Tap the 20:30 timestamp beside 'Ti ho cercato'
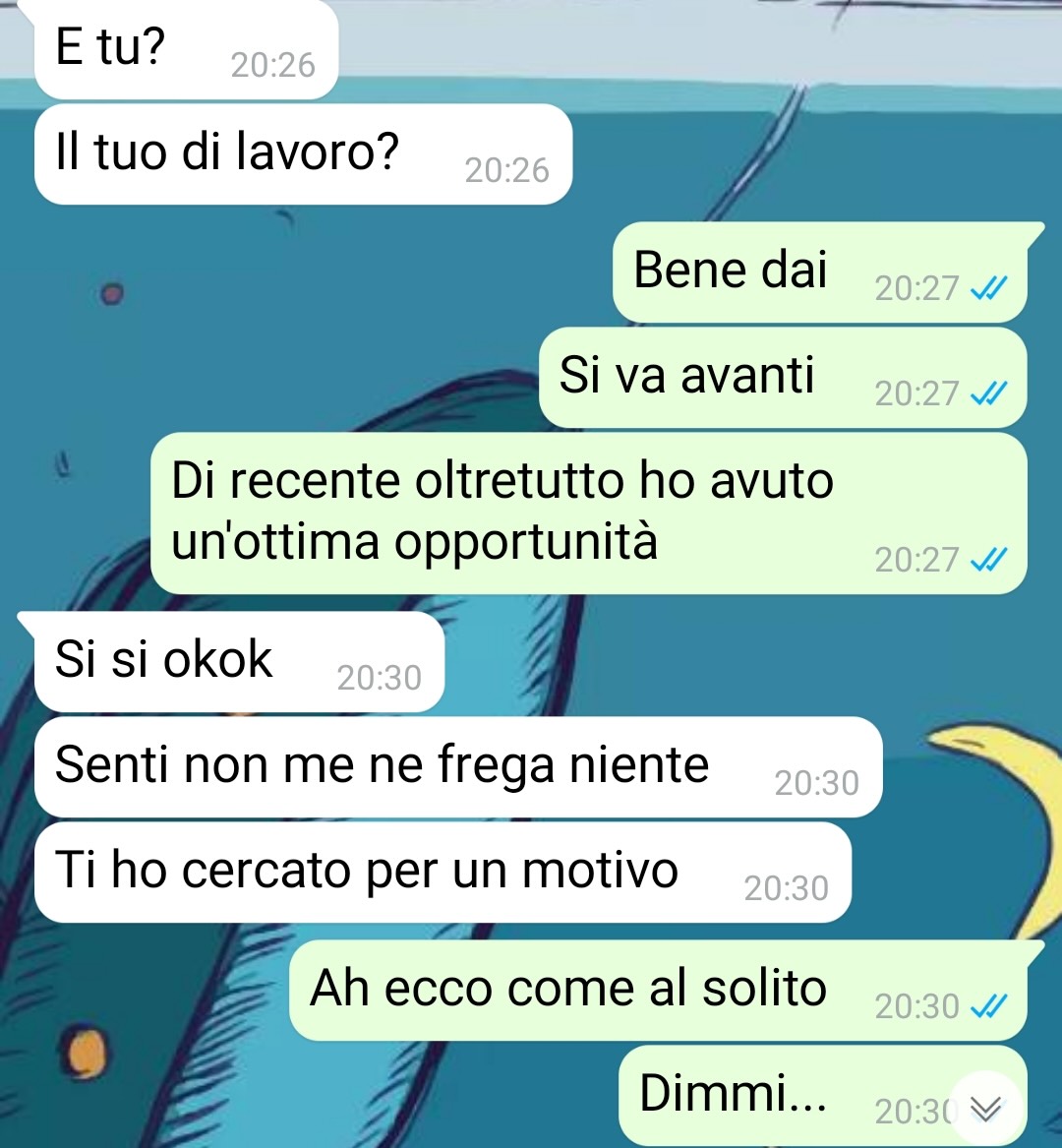 [786, 889]
